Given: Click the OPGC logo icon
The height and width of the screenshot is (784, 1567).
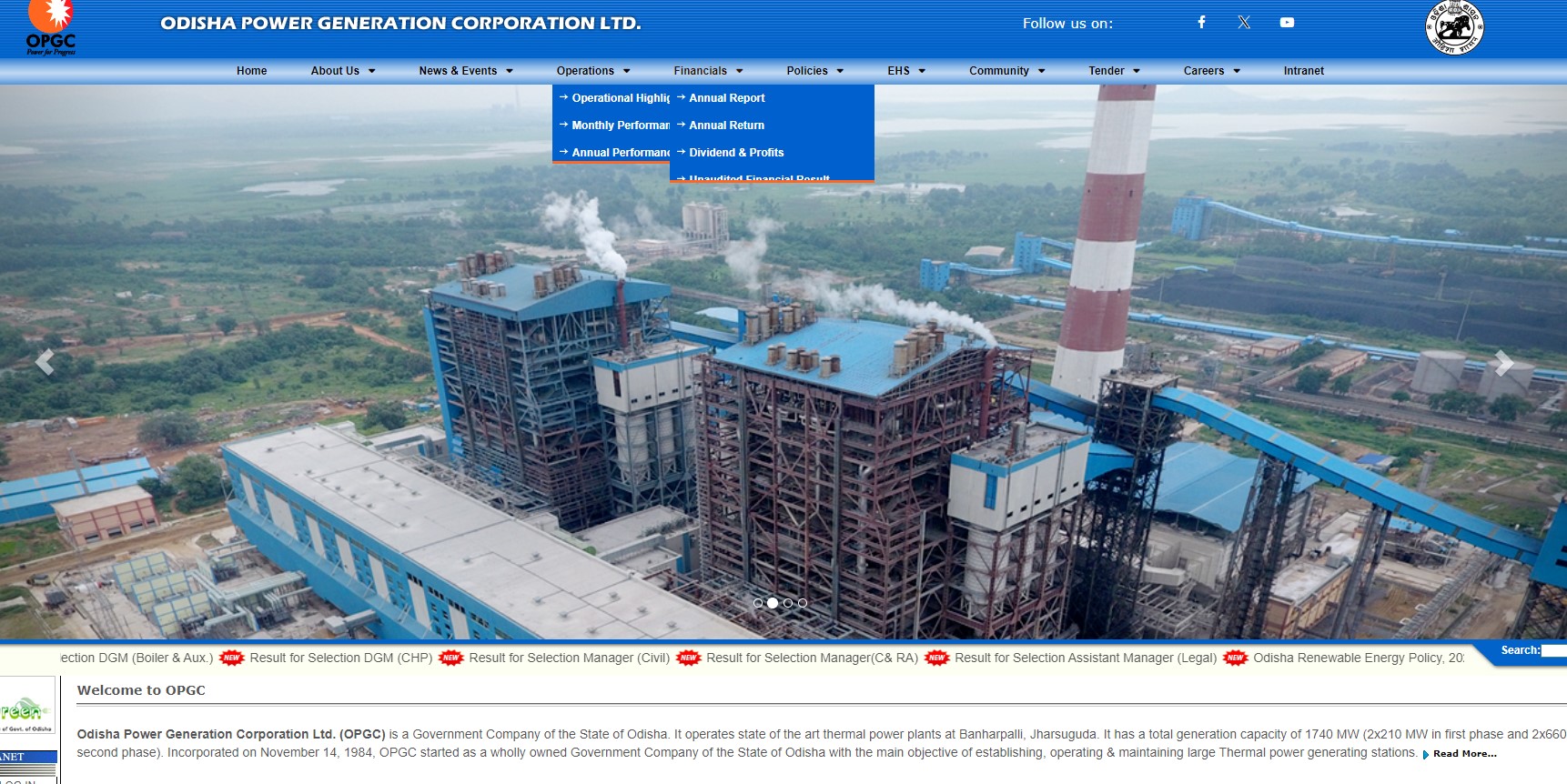Looking at the screenshot, I should (50, 29).
